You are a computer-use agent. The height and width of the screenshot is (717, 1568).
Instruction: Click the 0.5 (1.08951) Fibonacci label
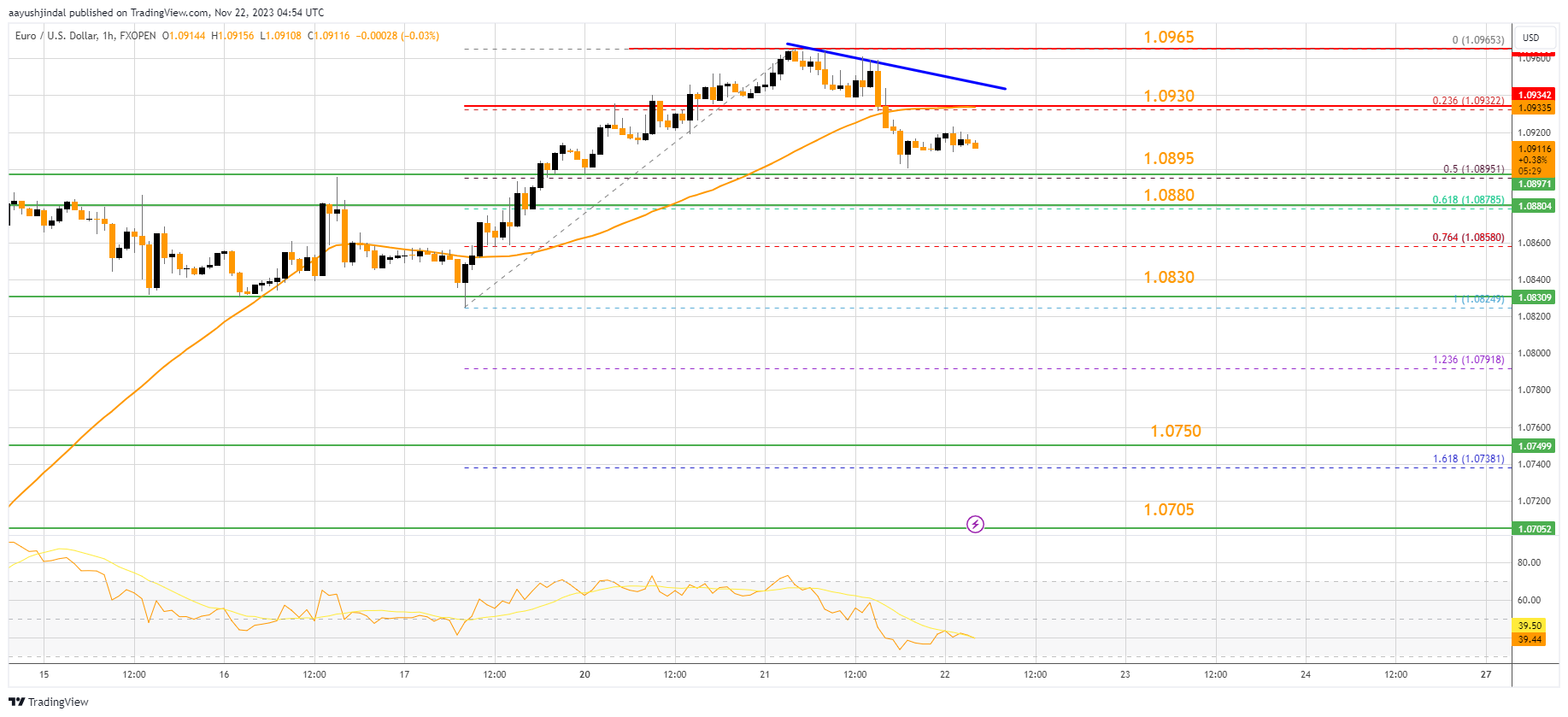[x=1473, y=169]
